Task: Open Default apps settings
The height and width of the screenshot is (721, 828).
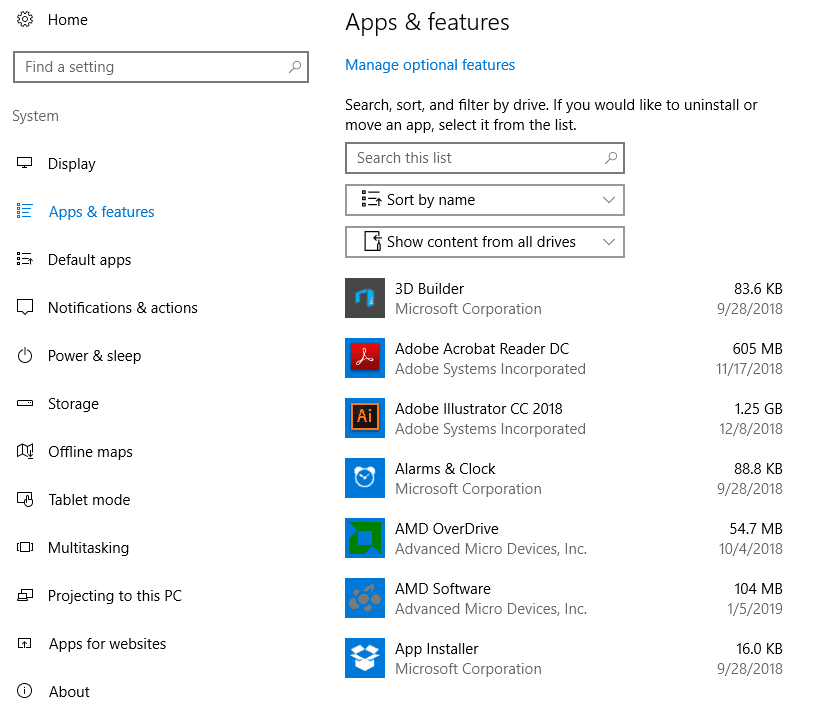Action: [89, 260]
